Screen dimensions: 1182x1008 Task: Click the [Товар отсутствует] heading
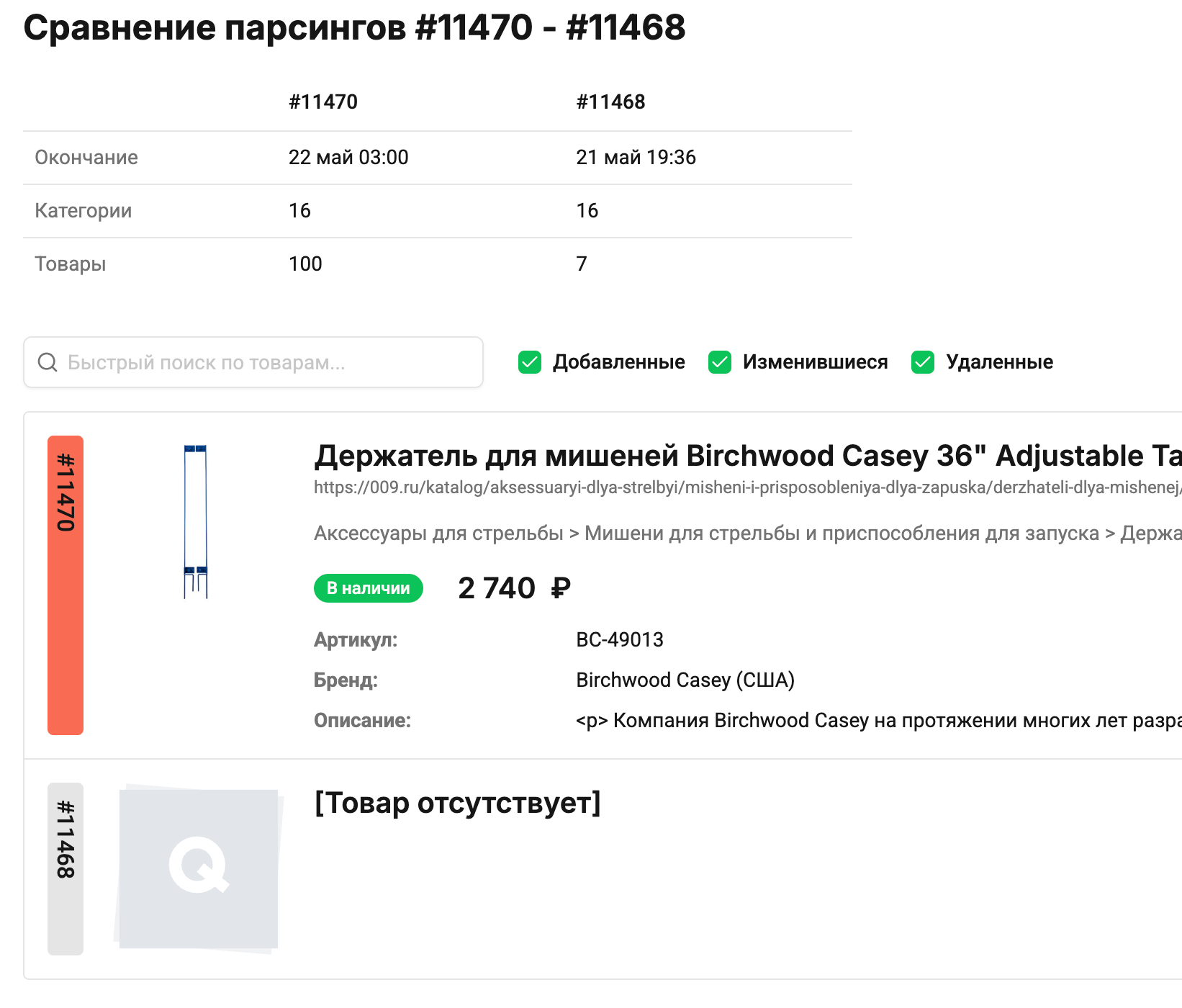coord(458,803)
